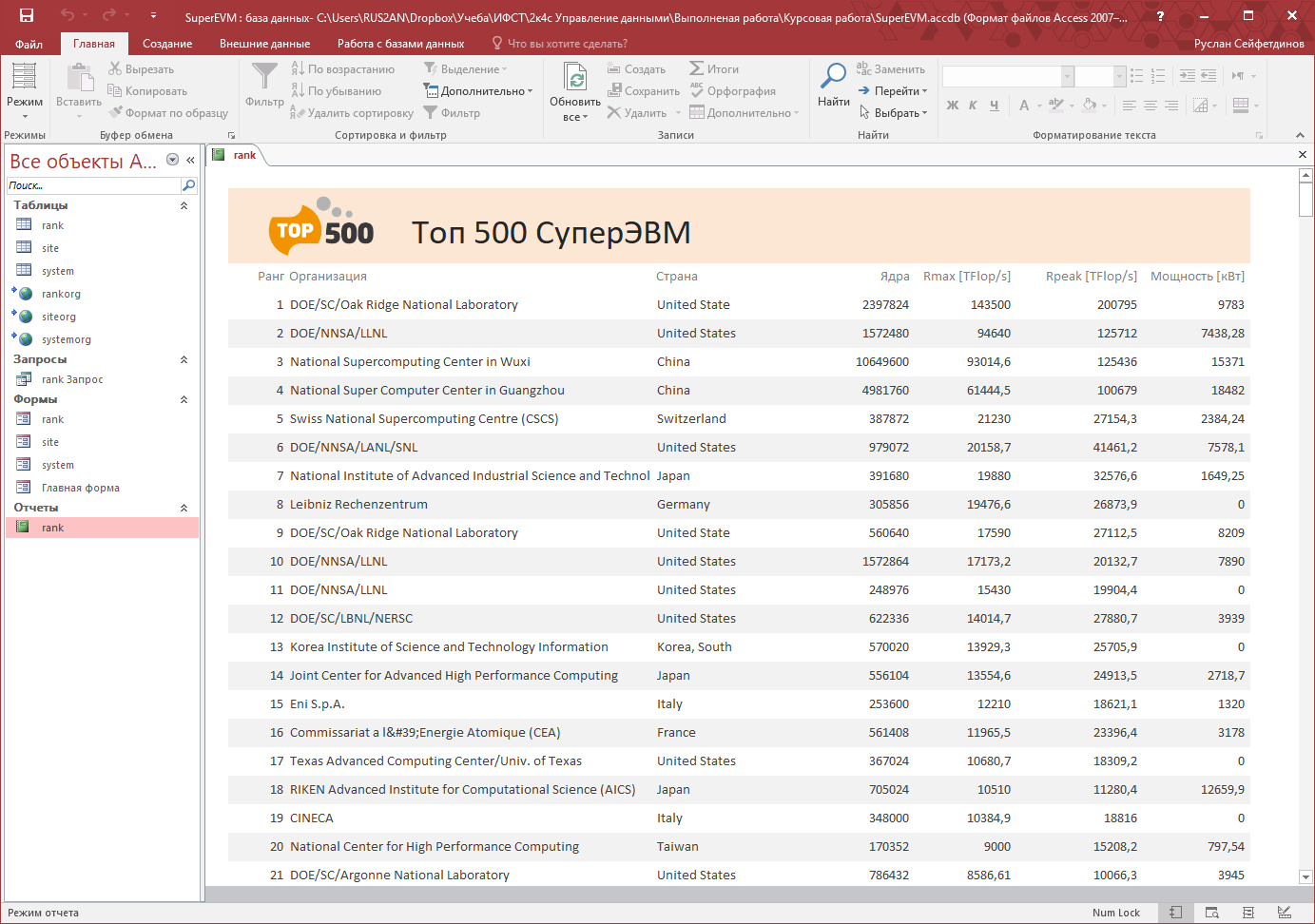This screenshot has height=924, width=1315.
Task: Align text left in formatting group
Action: (1130, 106)
